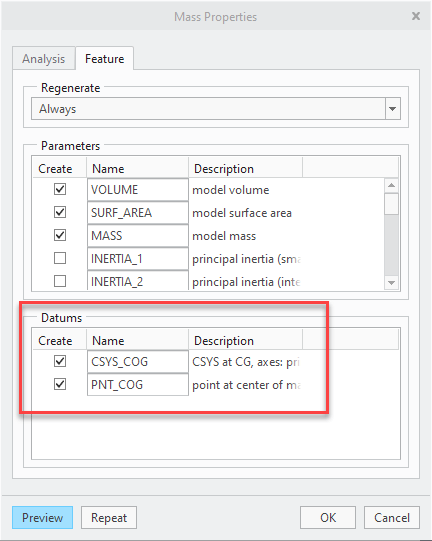This screenshot has width=432, height=541.
Task: Select the Feature tab
Action: 105,59
